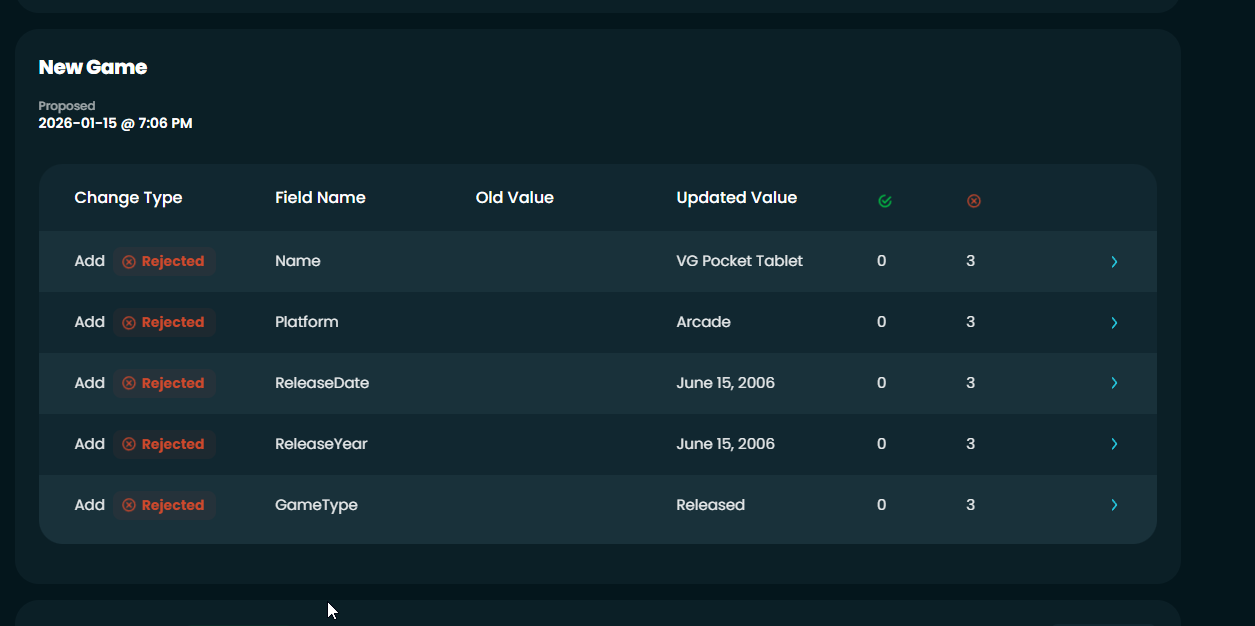Click the Rejected badge on the ReleaseDate row
Screen dimensions: 1255x626
(x=164, y=383)
